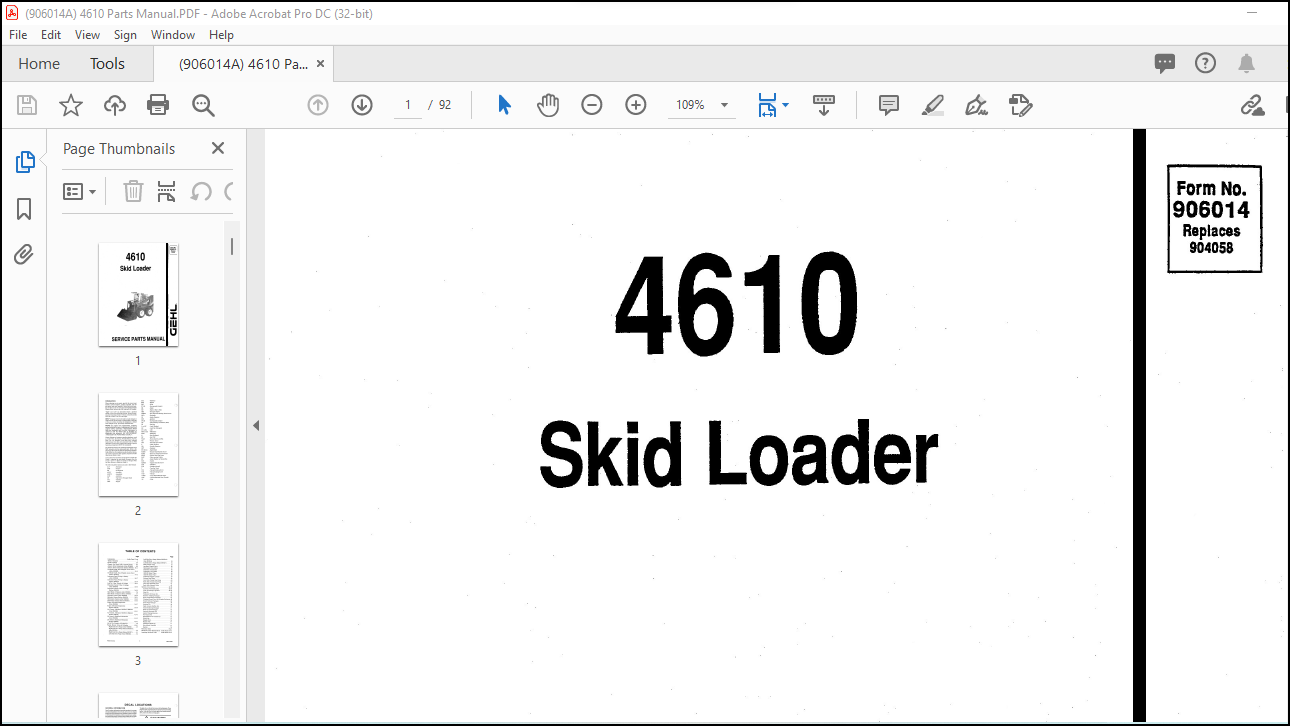The height and width of the screenshot is (726, 1290).
Task: Click the 'Page Thumbnails' panel title
Action: tap(119, 149)
